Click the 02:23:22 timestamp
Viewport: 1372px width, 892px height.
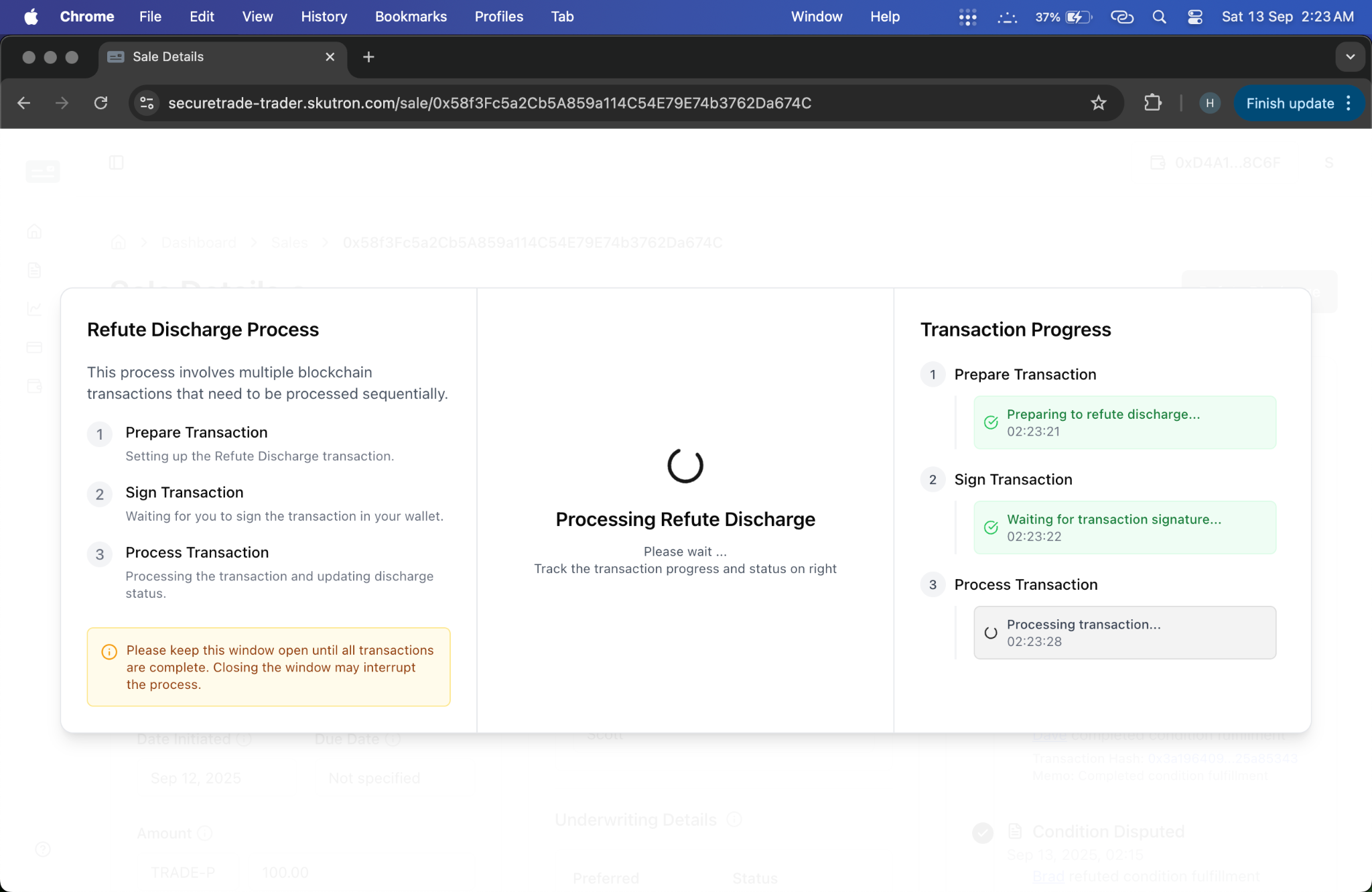[x=1034, y=537]
